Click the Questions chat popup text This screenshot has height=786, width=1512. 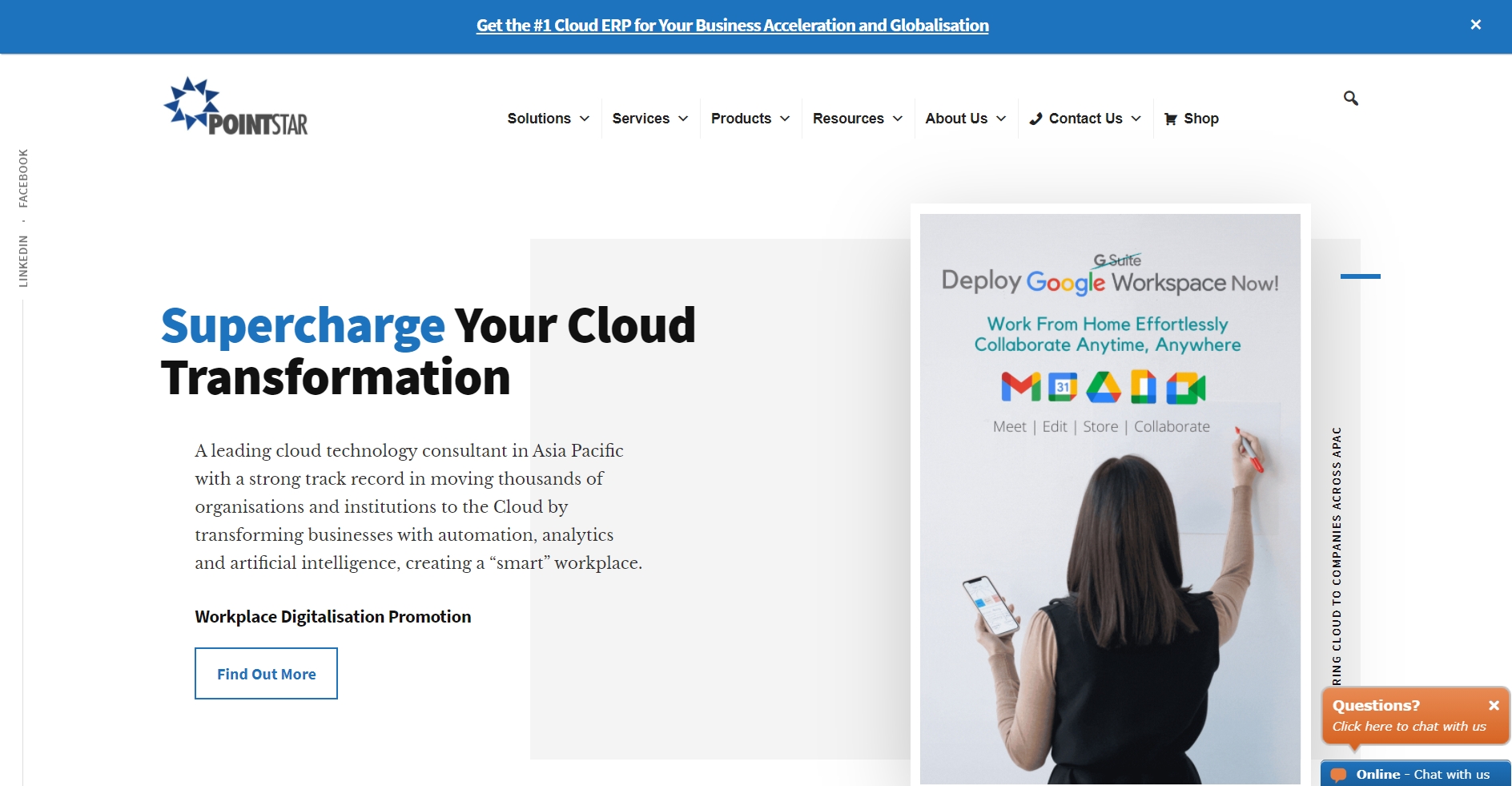coord(1409,715)
